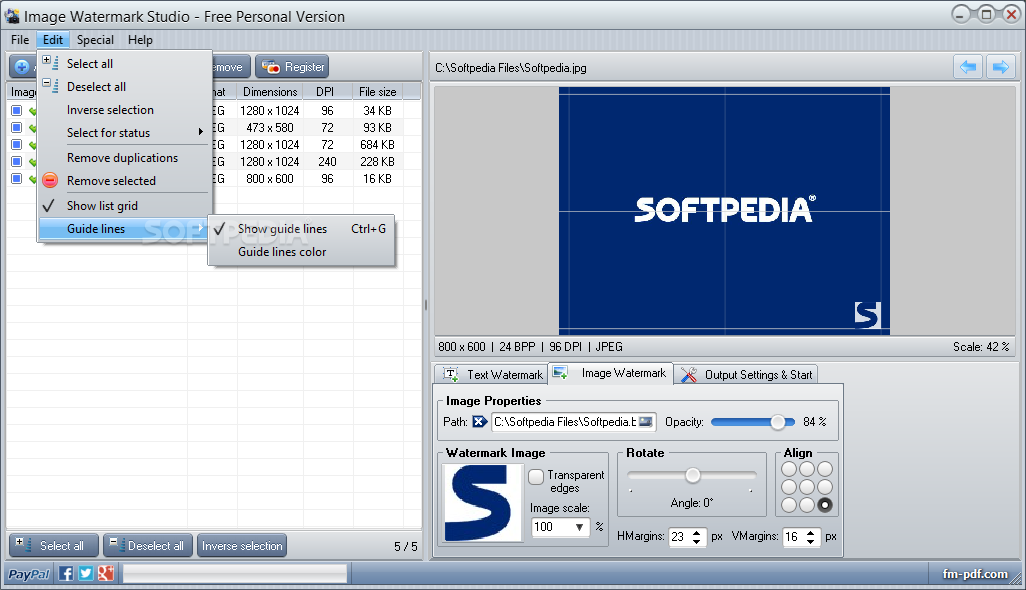Switch to Text Watermark tab
This screenshot has height=590, width=1026.
coord(491,375)
